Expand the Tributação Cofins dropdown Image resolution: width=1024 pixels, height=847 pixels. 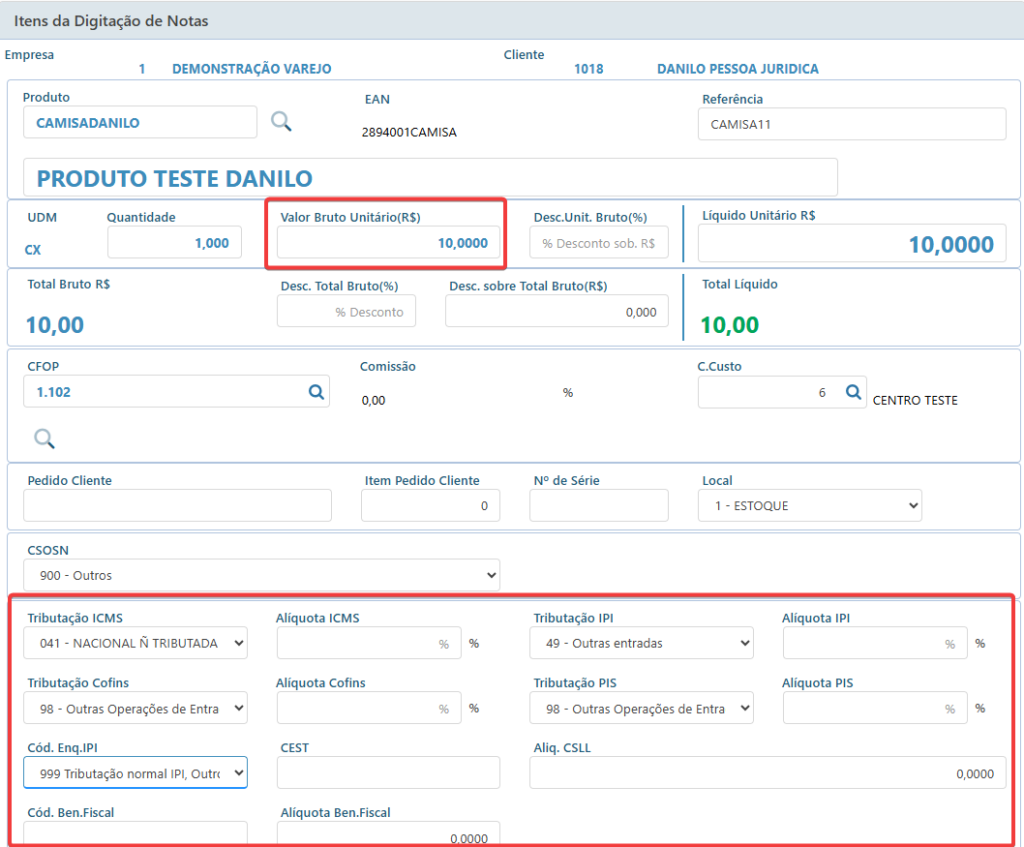tap(135, 709)
